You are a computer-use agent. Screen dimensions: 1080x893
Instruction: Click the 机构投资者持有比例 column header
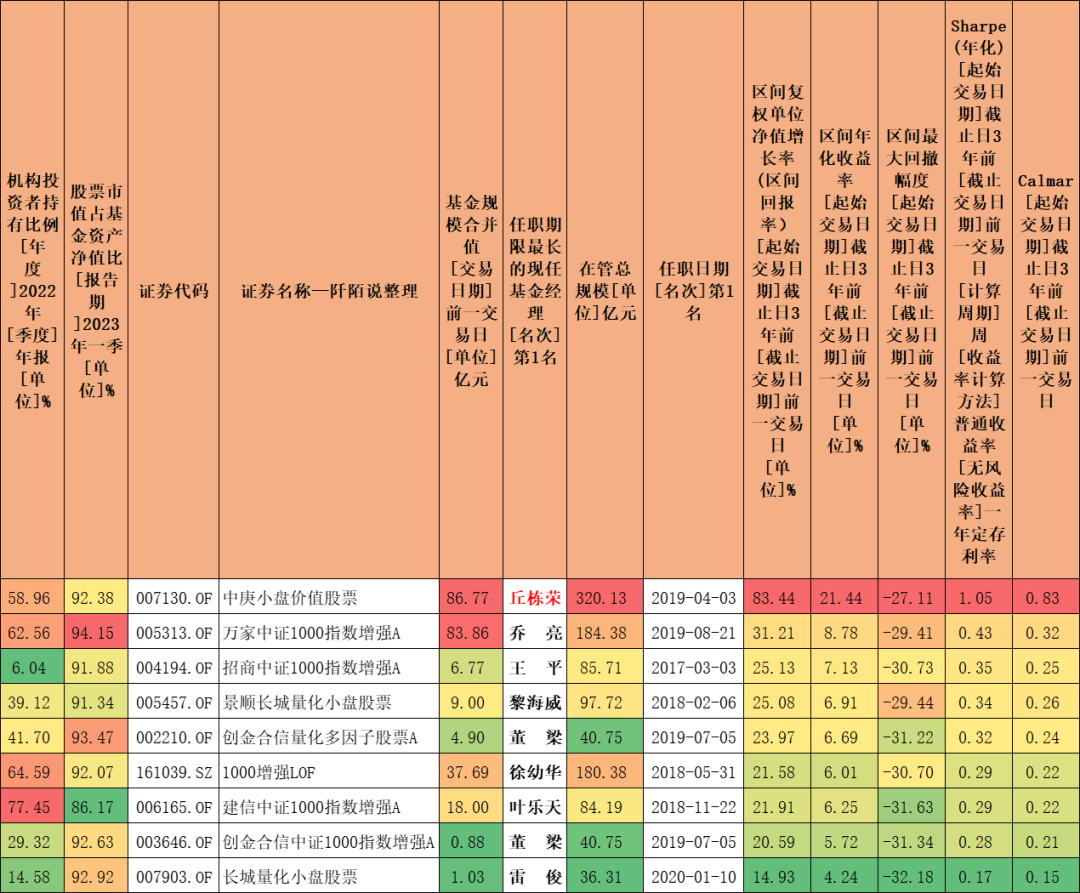coord(32,289)
